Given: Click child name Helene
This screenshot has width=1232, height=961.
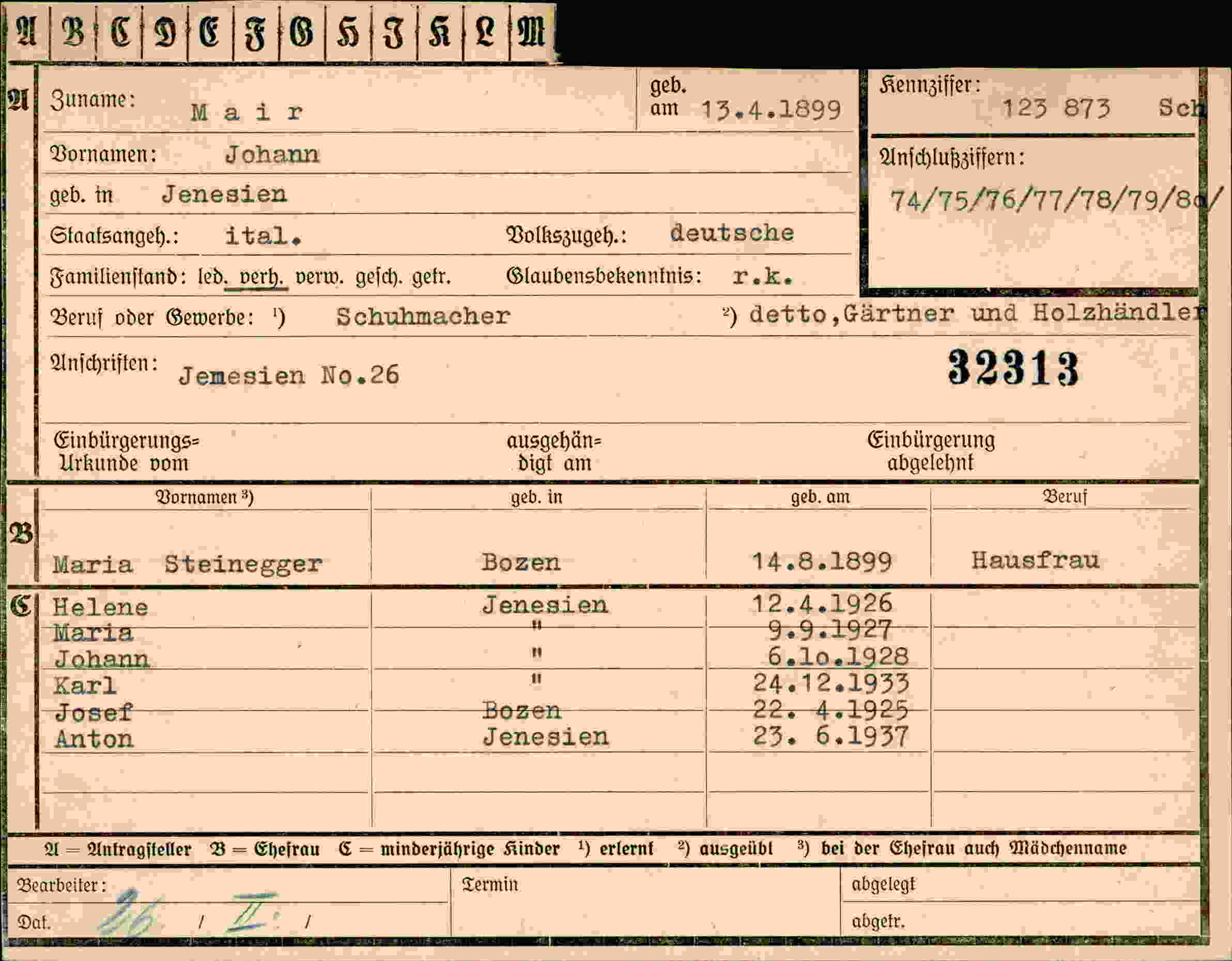Looking at the screenshot, I should point(100,607).
